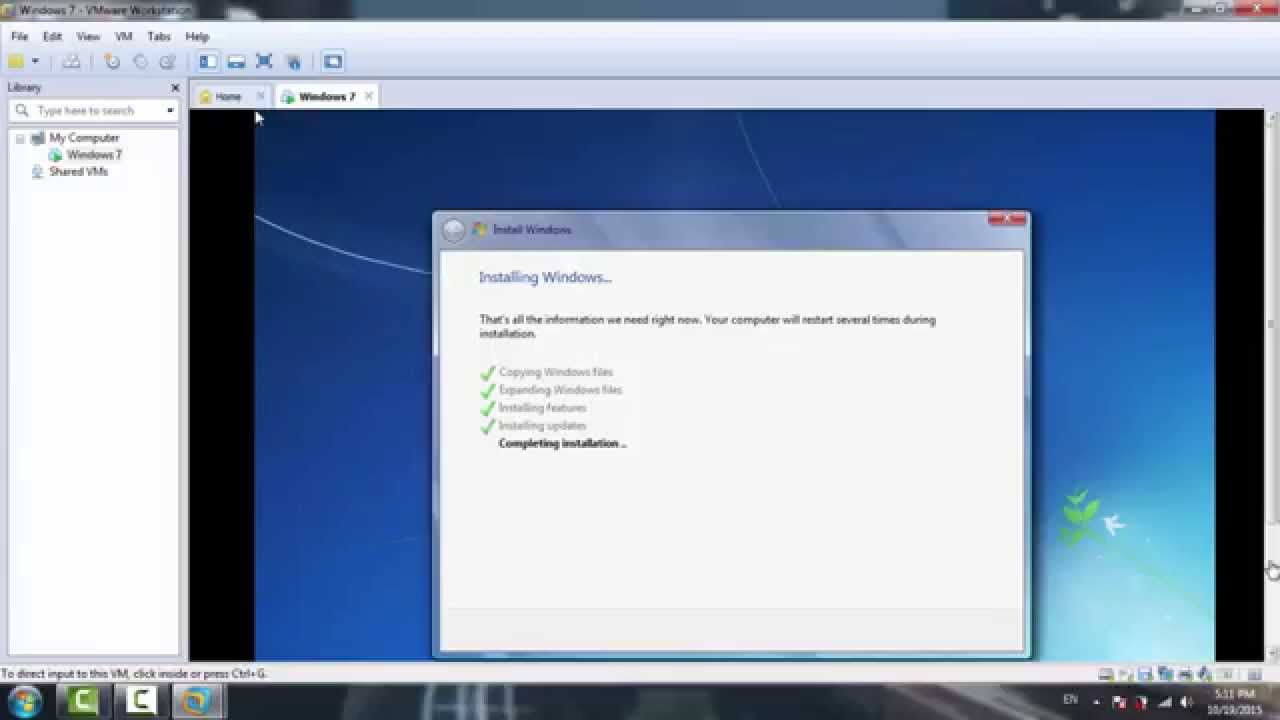Switch to Unity mode icon
Viewport: 1280px width, 720px height.
click(293, 61)
